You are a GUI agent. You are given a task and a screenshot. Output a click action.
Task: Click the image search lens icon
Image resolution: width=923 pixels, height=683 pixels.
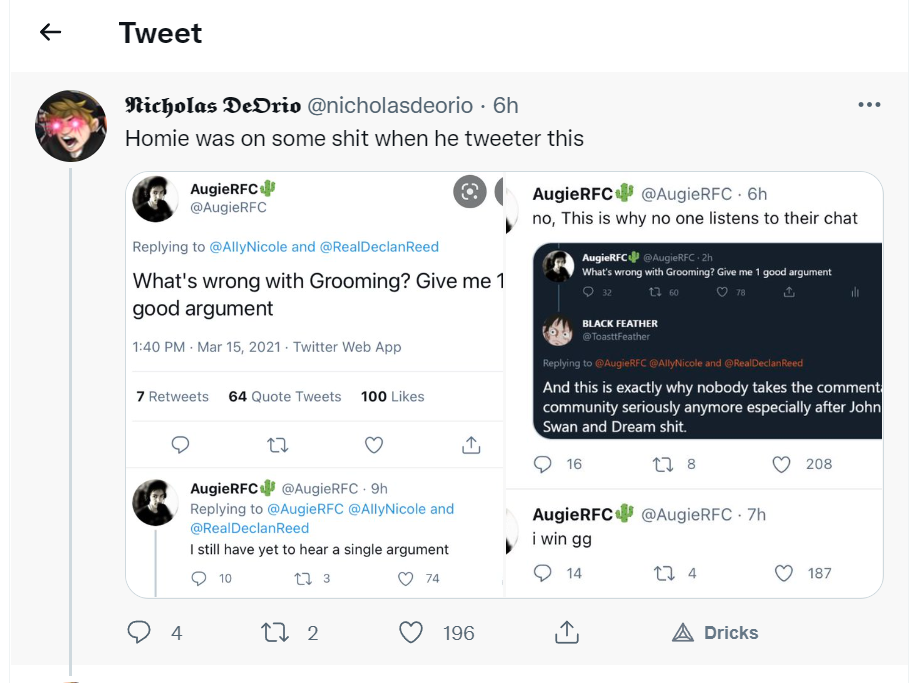click(470, 191)
